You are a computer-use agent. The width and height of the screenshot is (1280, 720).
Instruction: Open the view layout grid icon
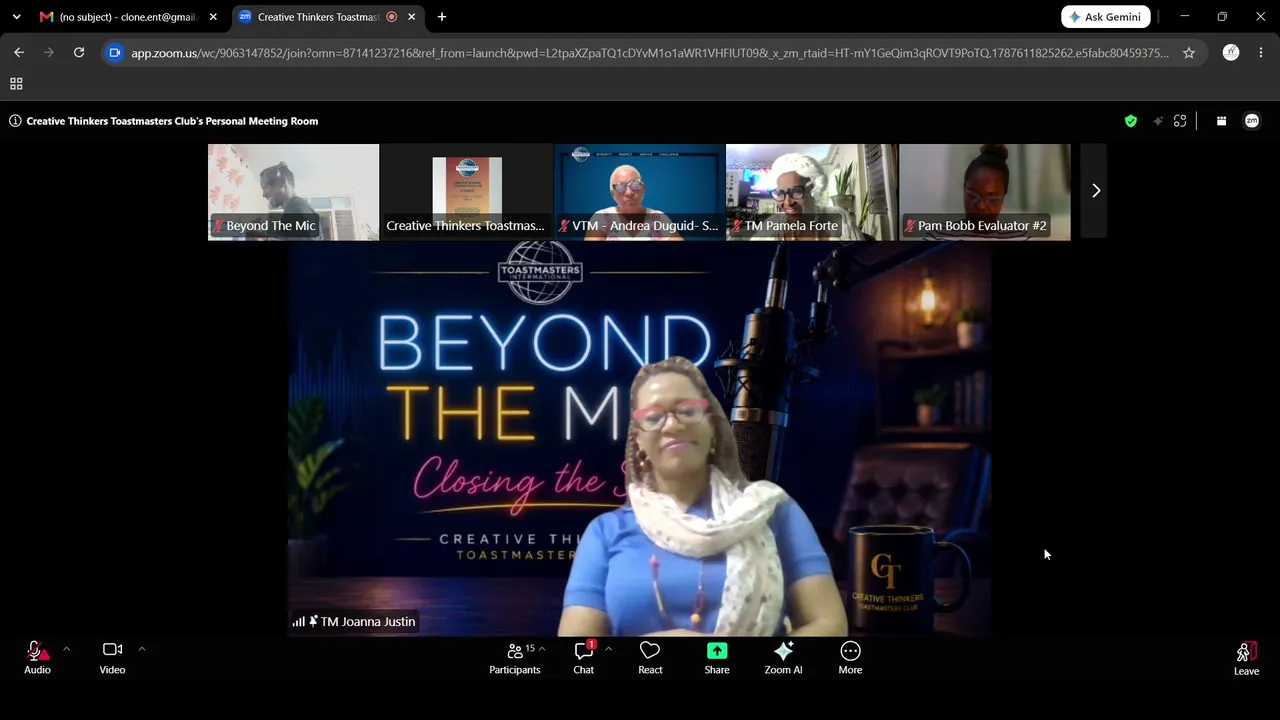point(1221,121)
